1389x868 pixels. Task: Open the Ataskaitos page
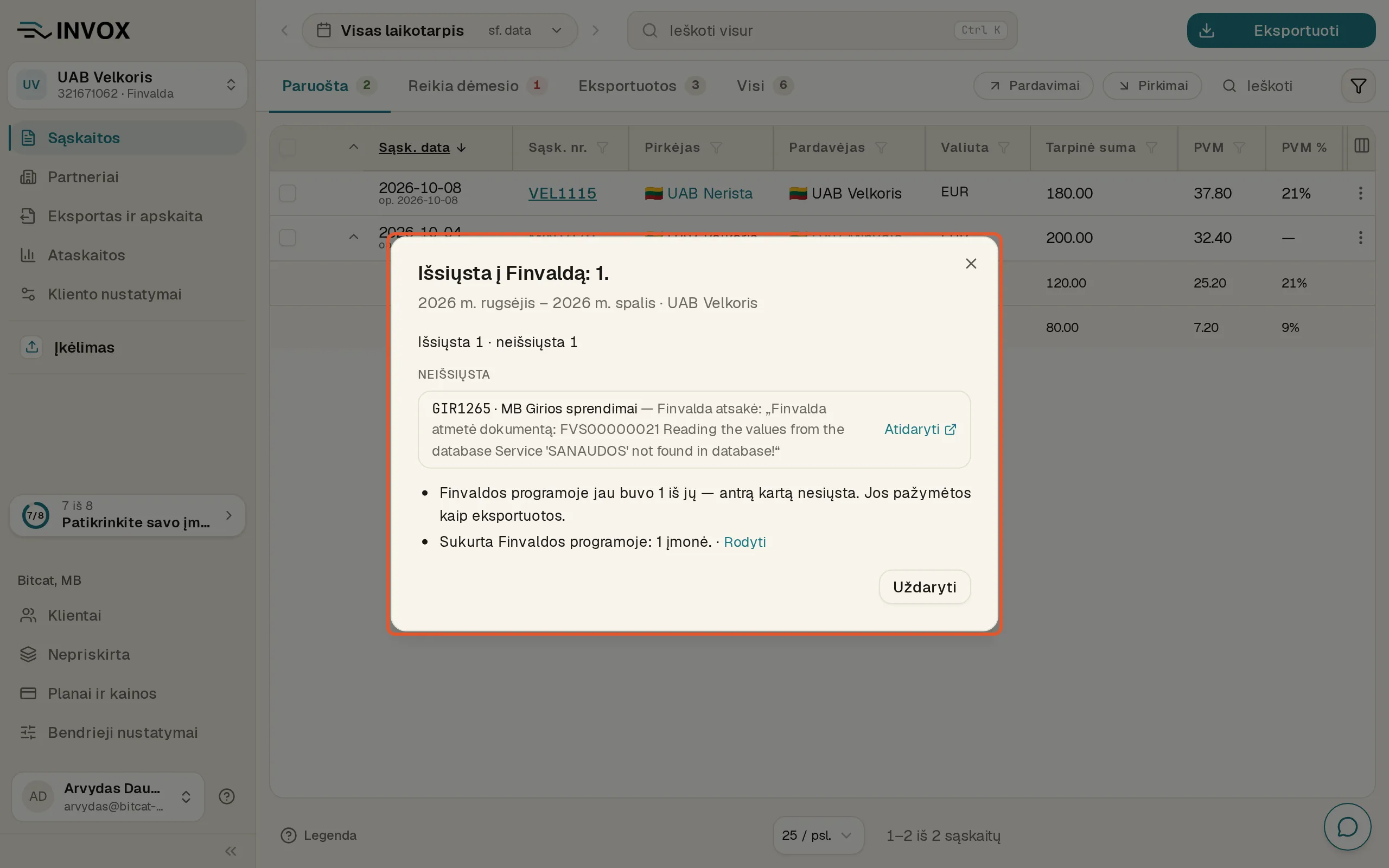pos(127,255)
